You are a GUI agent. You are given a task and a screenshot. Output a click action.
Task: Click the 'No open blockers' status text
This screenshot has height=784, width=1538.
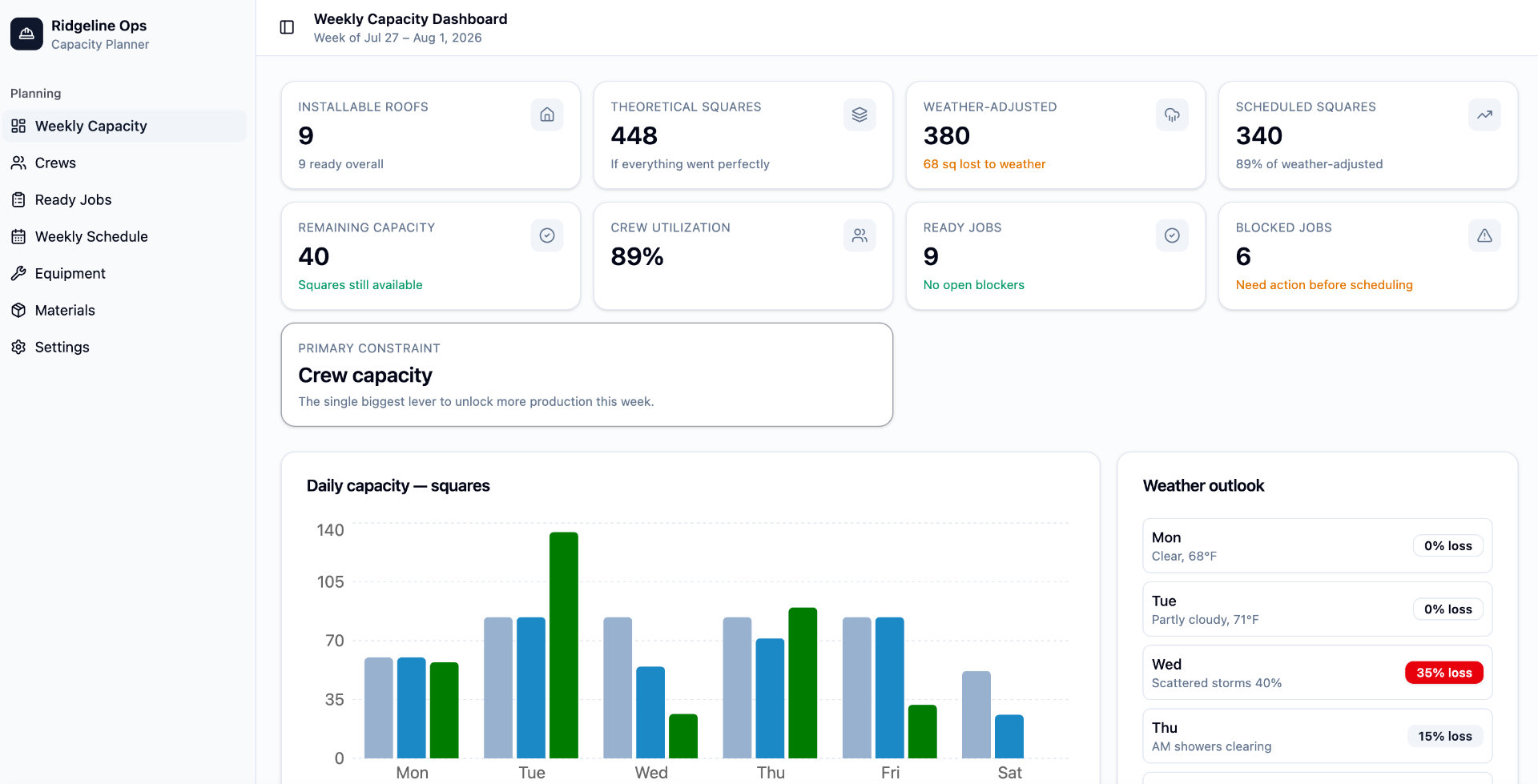[973, 285]
